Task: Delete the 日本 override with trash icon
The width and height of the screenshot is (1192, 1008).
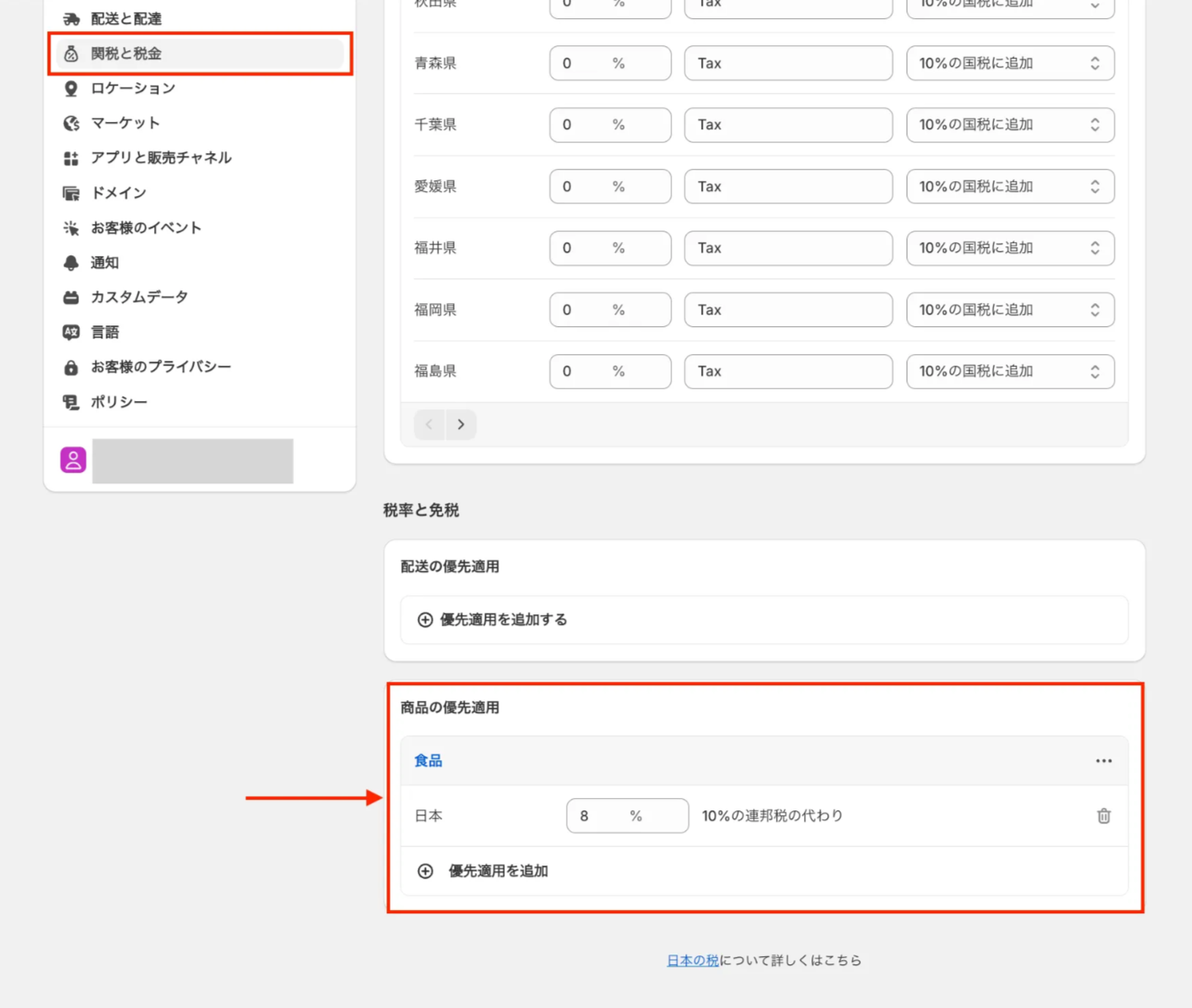Action: click(1104, 816)
